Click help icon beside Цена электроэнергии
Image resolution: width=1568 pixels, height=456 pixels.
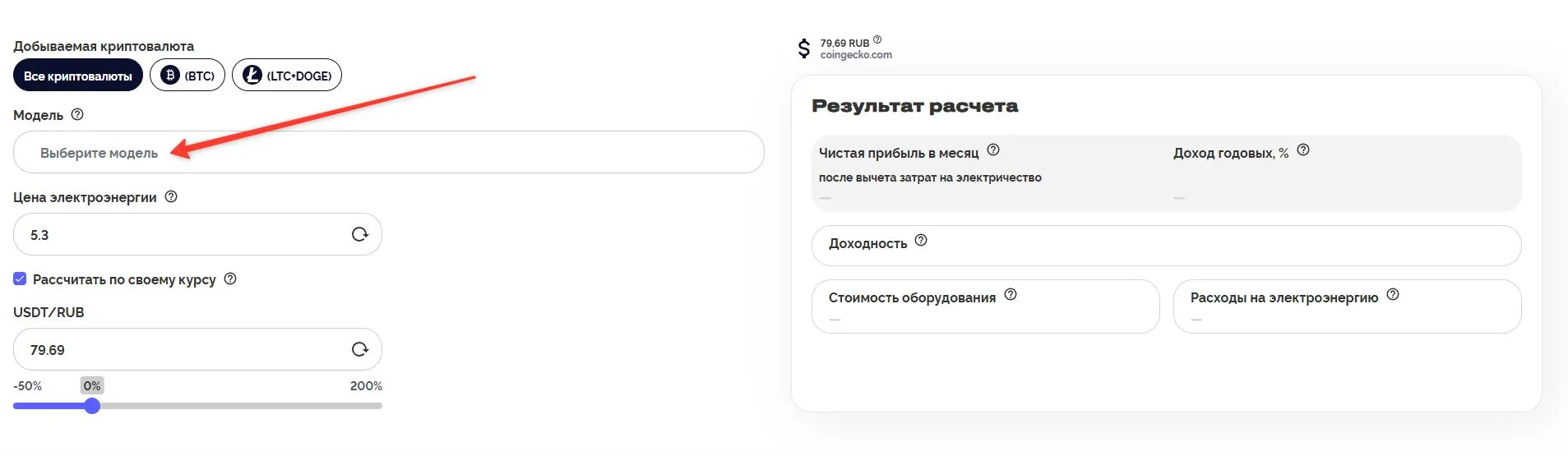point(171,197)
